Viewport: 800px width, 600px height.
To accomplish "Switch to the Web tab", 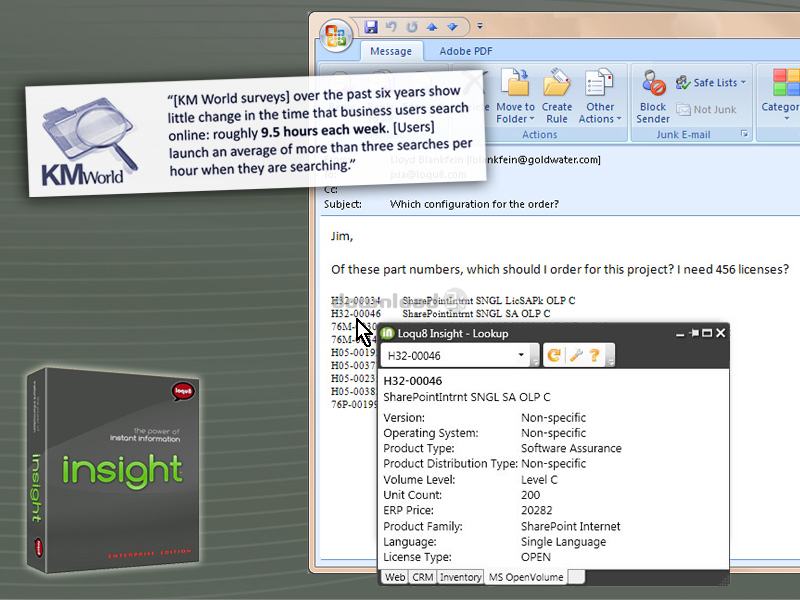I will pos(395,577).
